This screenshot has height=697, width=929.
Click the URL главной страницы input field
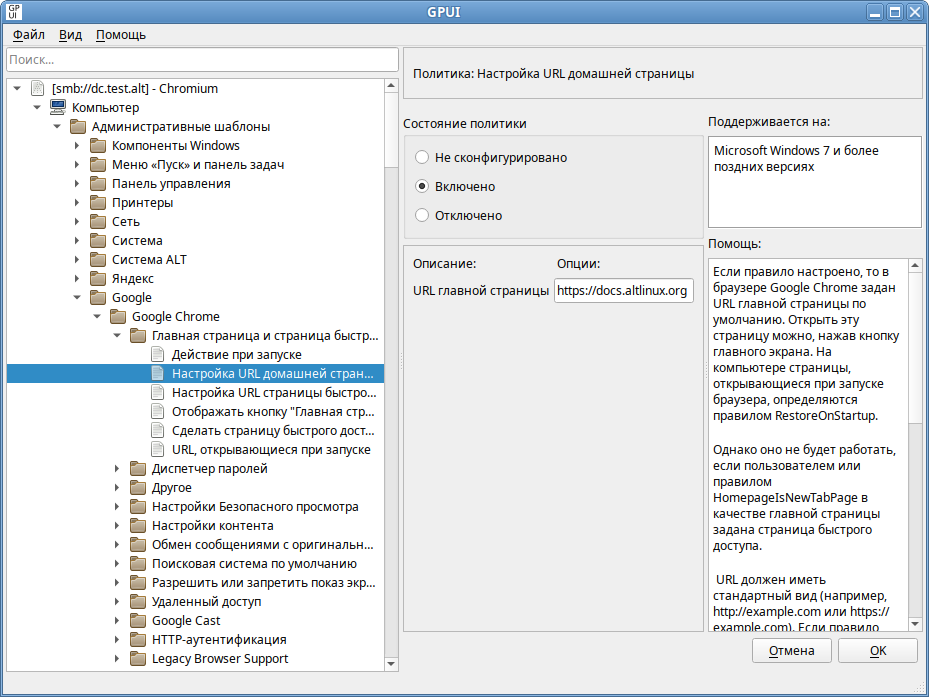(623, 291)
